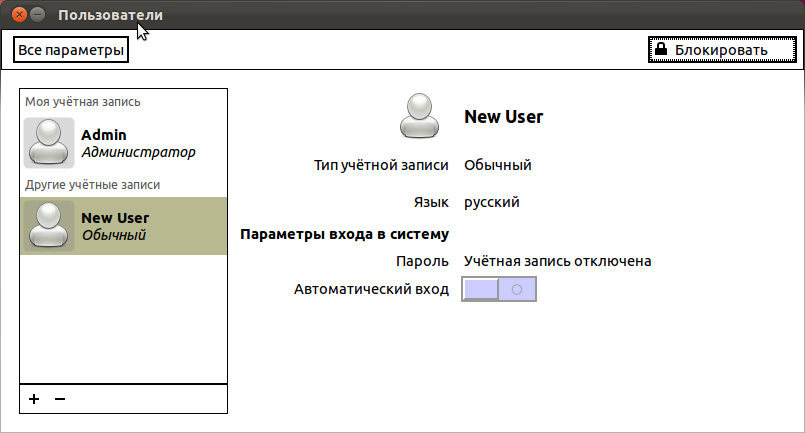Image resolution: width=805 pixels, height=433 pixels.
Task: Click the Пользователи window title
Action: click(110, 15)
